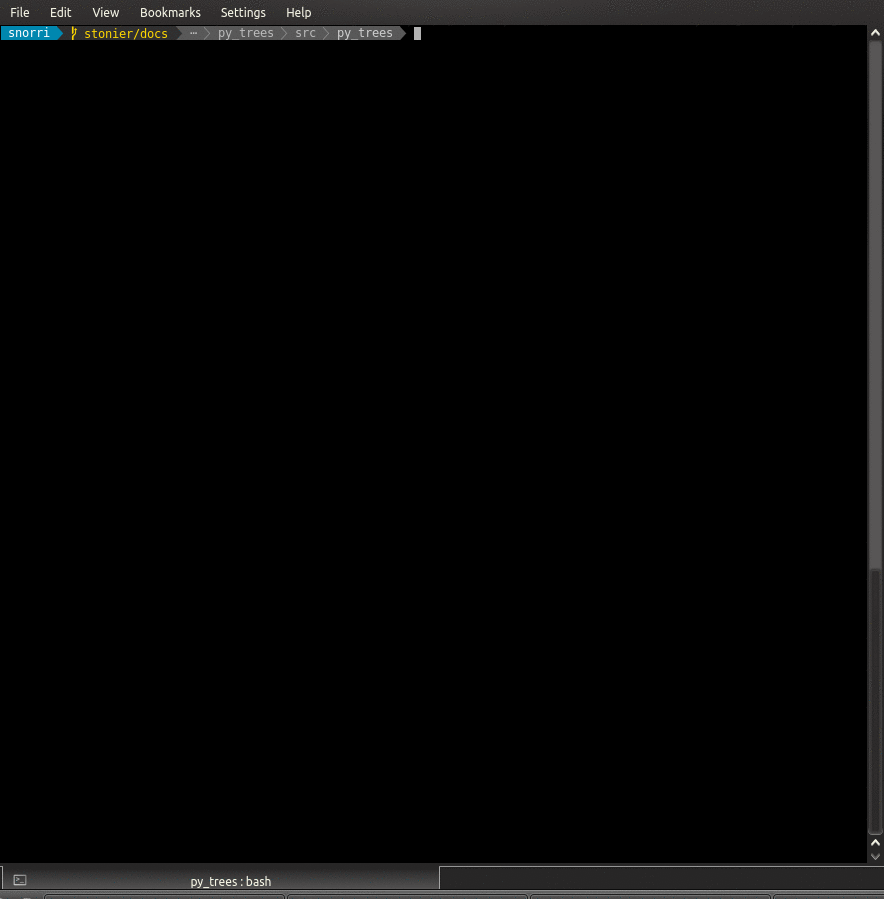This screenshot has height=899, width=884.
Task: Open the Edit menu
Action: tap(60, 12)
